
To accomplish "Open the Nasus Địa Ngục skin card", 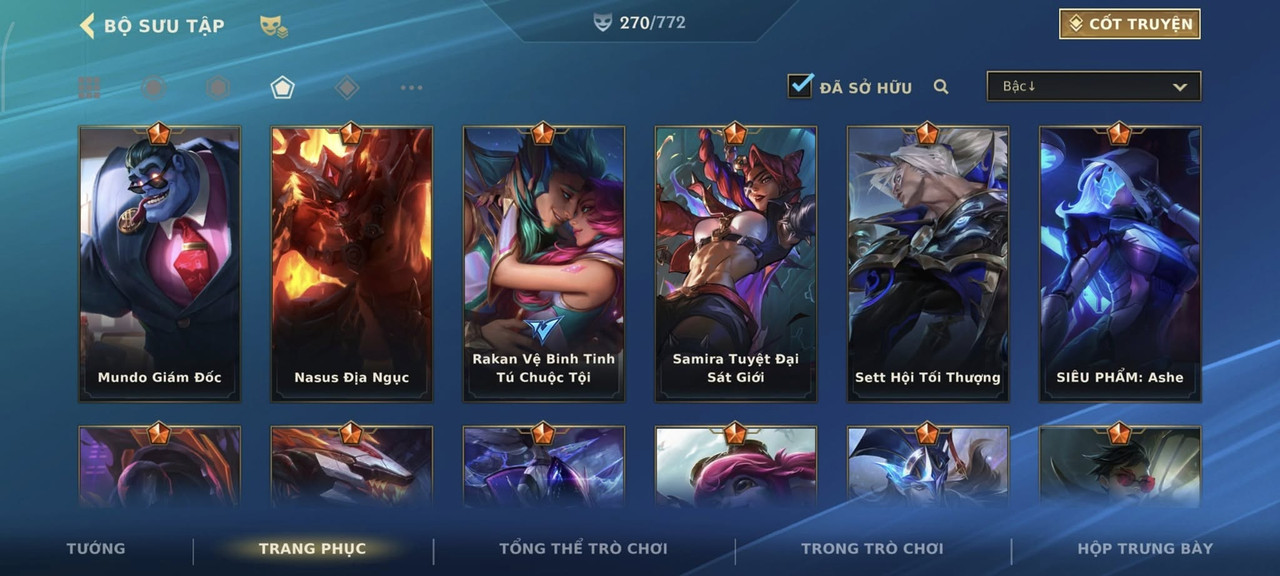I will pyautogui.click(x=352, y=264).
